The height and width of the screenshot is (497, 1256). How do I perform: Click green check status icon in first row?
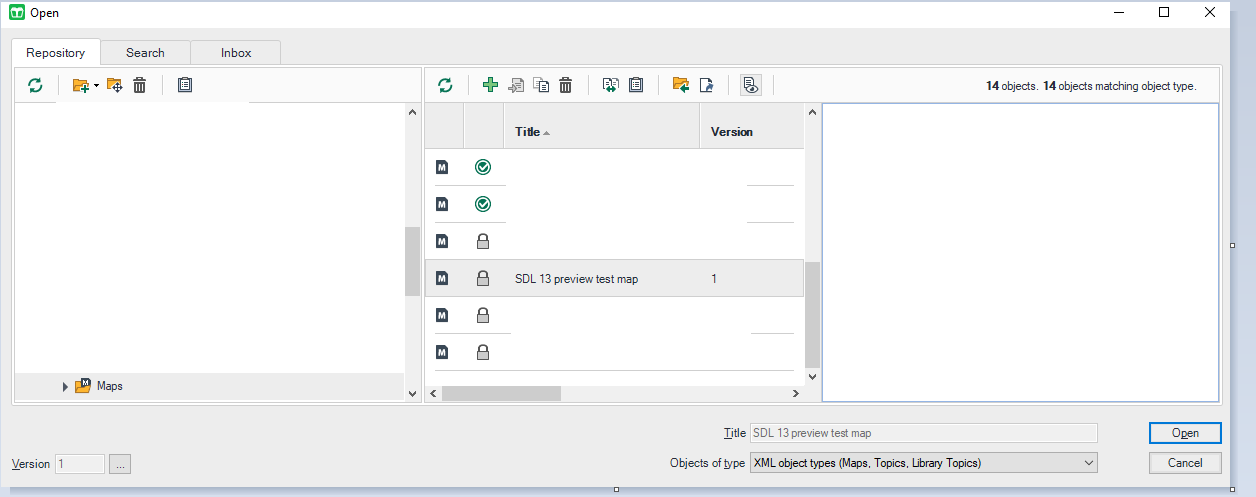483,167
